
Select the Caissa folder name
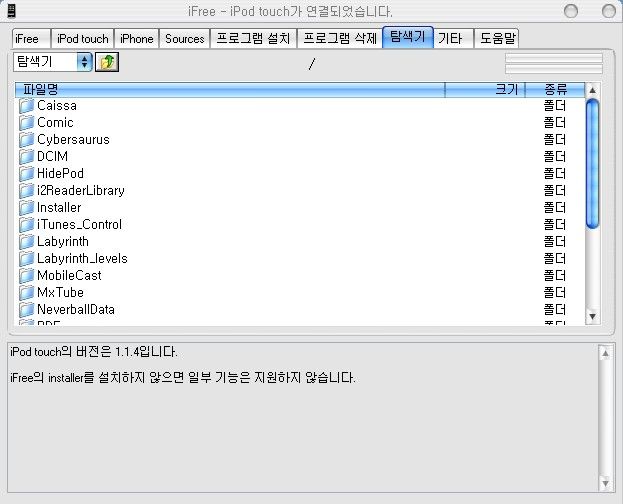click(57, 106)
